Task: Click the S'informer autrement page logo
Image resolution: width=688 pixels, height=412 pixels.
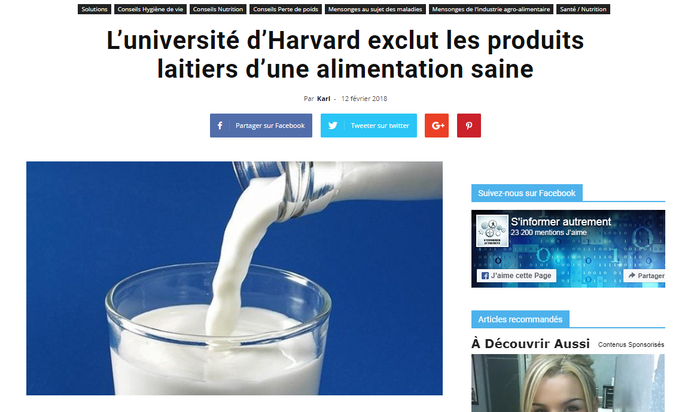Action: point(492,231)
